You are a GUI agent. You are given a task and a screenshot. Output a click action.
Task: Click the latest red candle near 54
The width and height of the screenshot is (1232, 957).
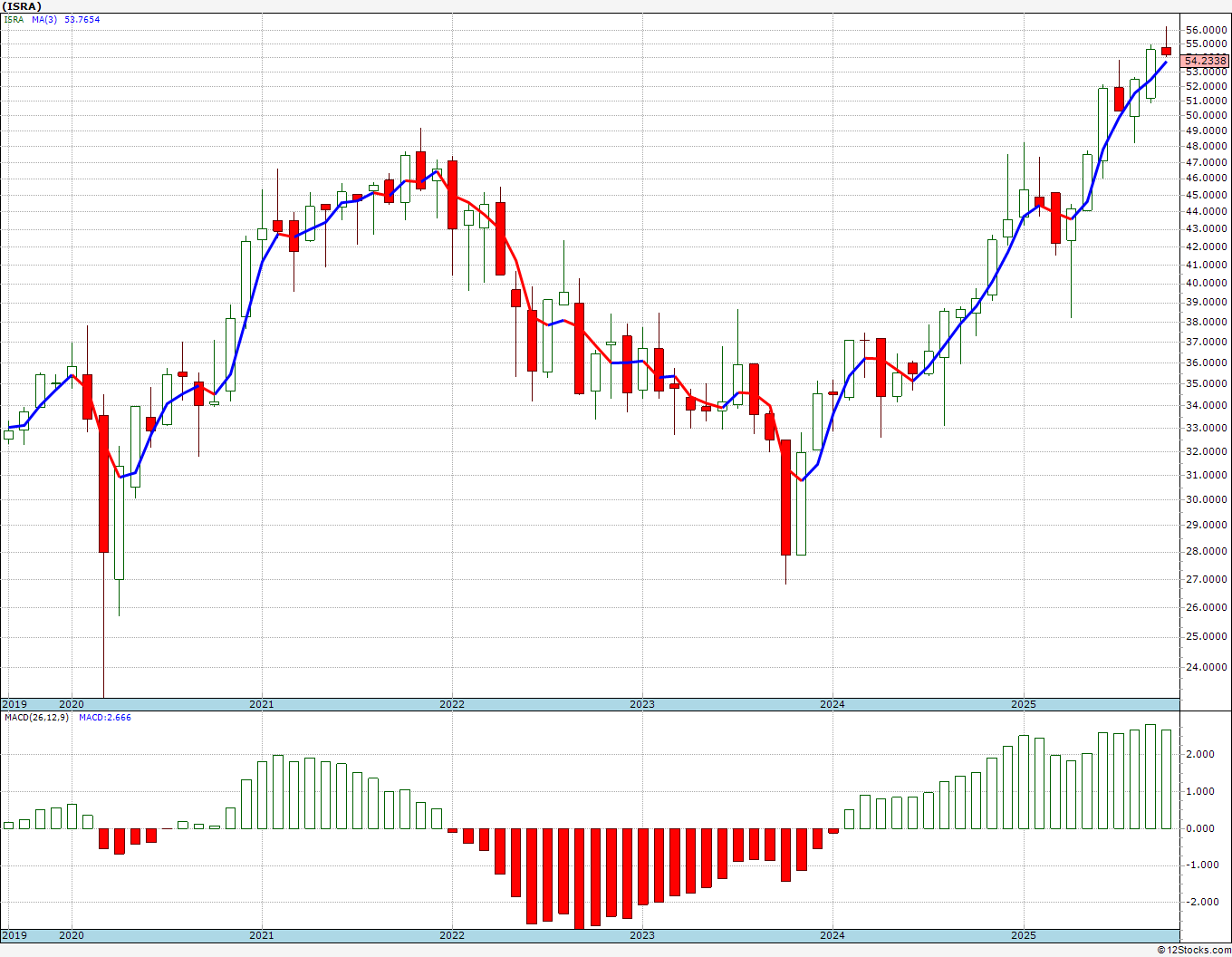point(1167,51)
